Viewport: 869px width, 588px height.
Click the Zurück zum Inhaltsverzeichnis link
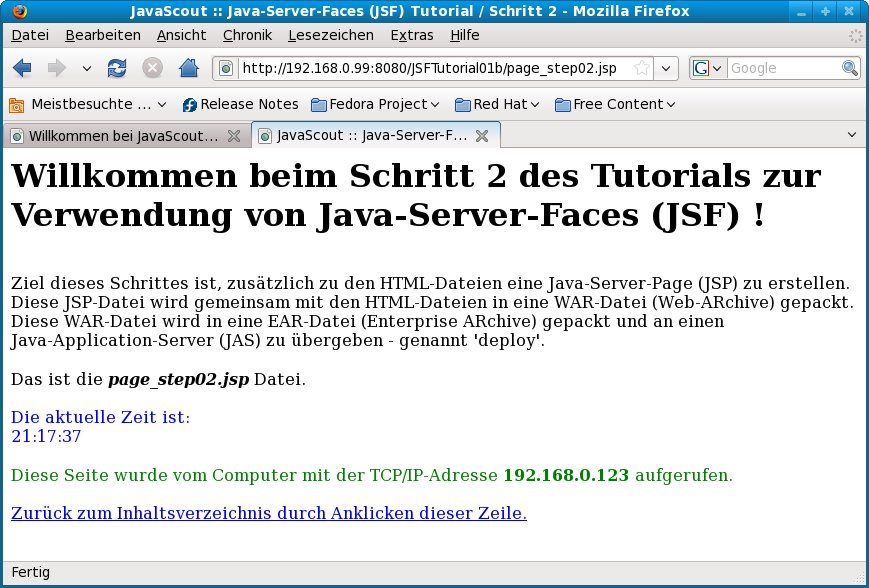[x=268, y=513]
